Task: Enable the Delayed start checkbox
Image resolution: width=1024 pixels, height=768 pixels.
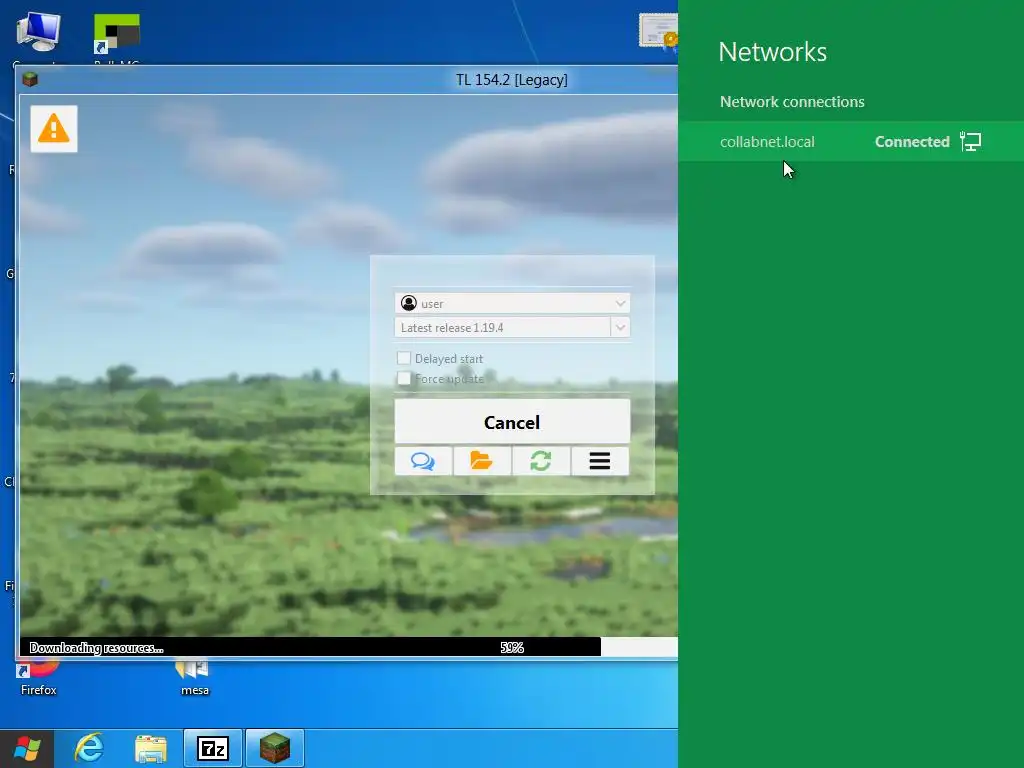Action: [404, 358]
